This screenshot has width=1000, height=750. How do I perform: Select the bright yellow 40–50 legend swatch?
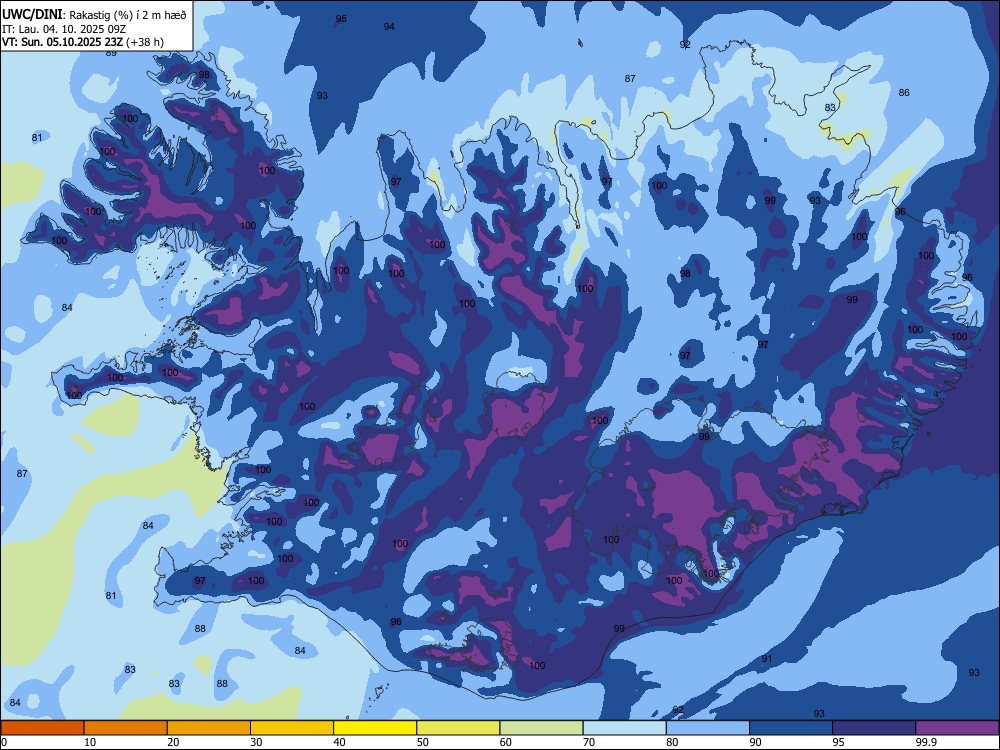[x=375, y=728]
